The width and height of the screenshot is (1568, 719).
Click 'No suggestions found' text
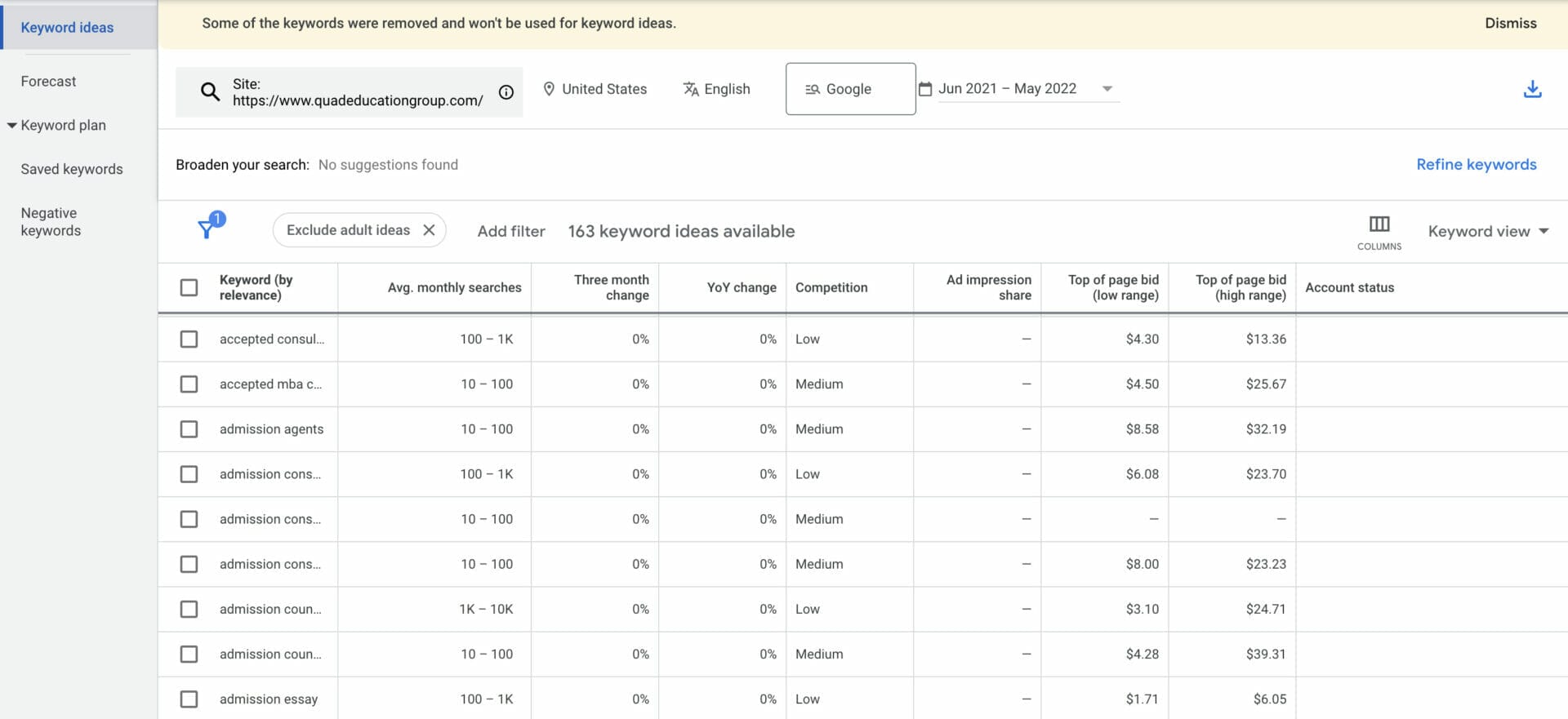(388, 165)
